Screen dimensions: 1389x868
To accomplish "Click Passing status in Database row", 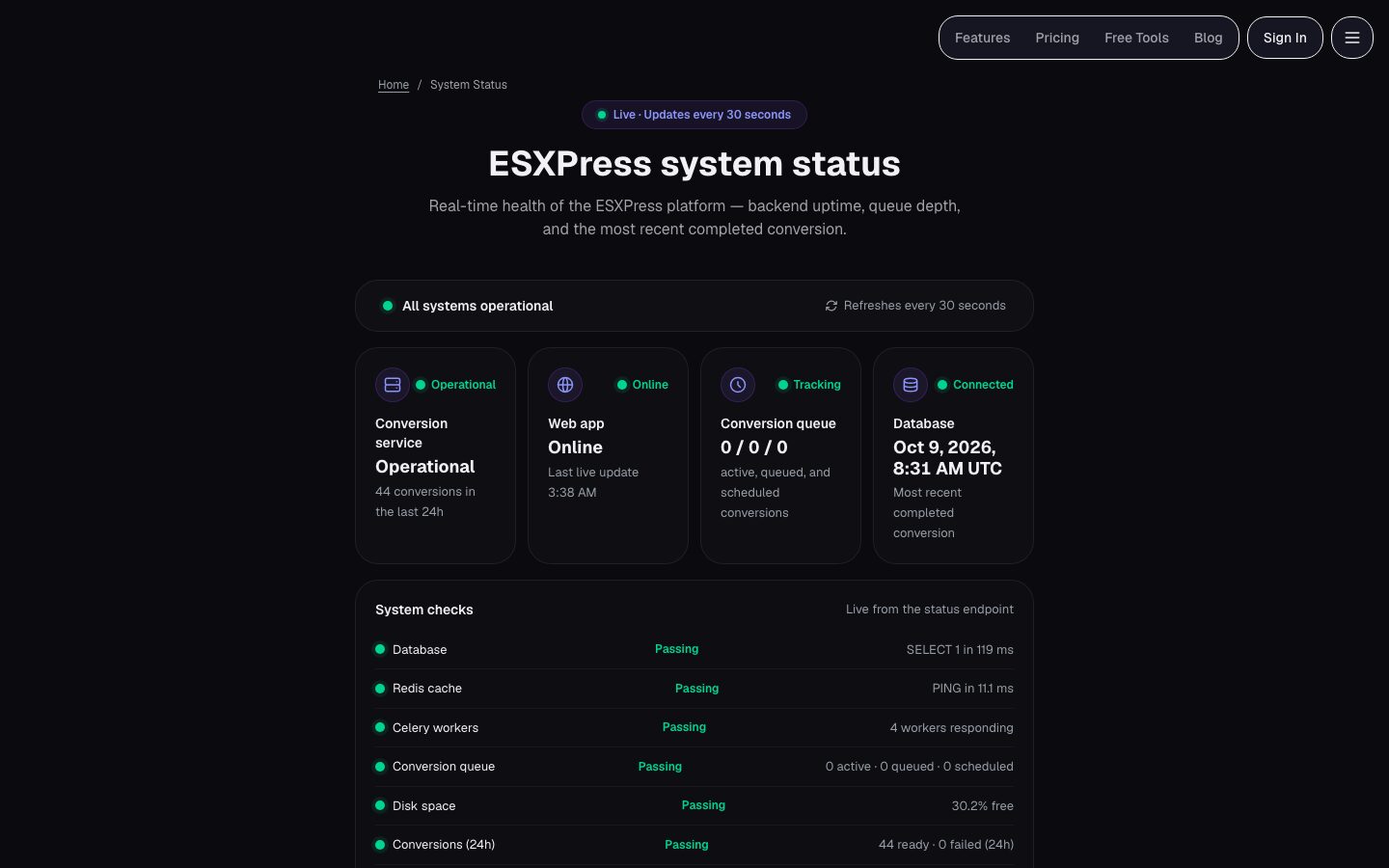I will coord(676,649).
